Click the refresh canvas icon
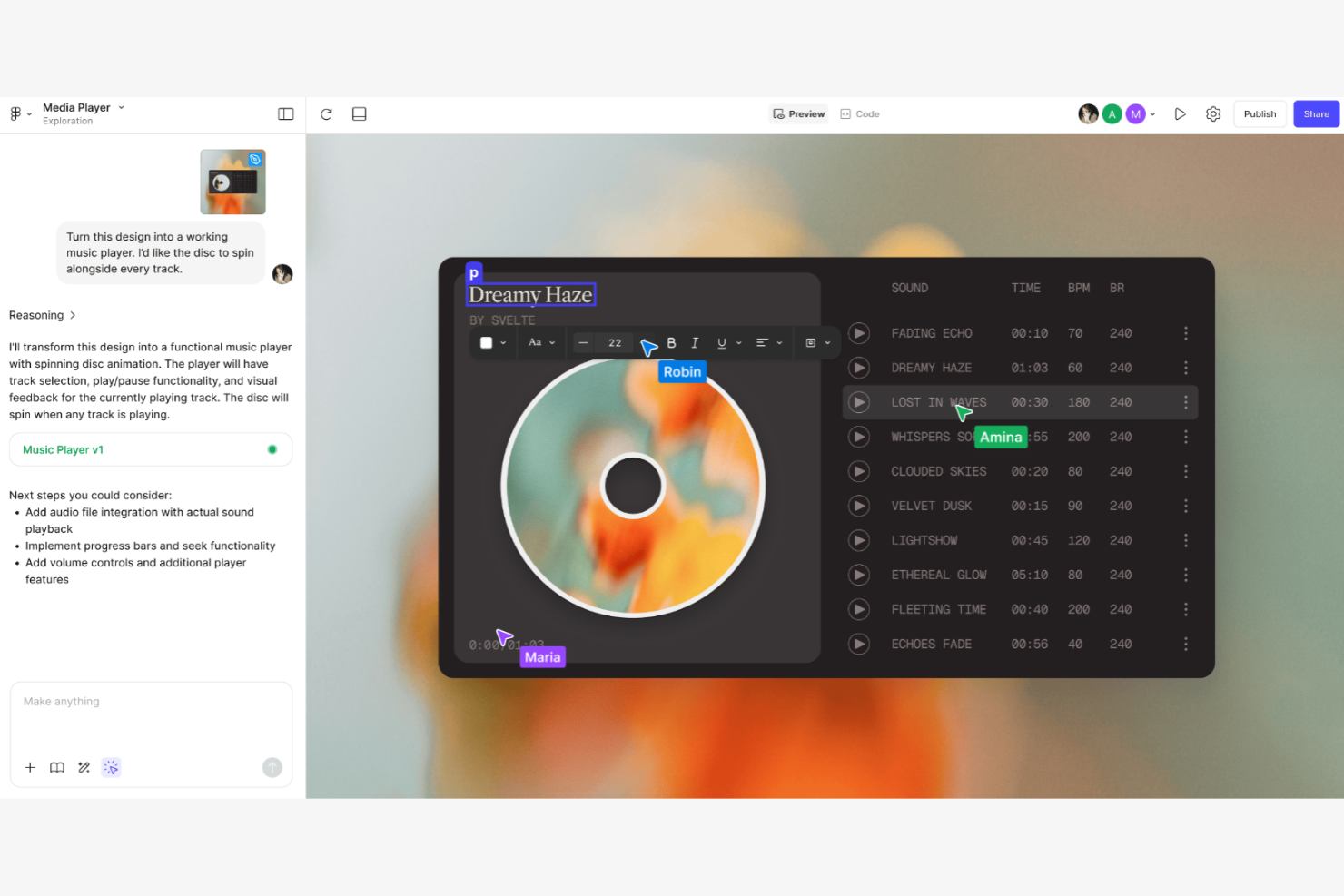 (x=326, y=113)
